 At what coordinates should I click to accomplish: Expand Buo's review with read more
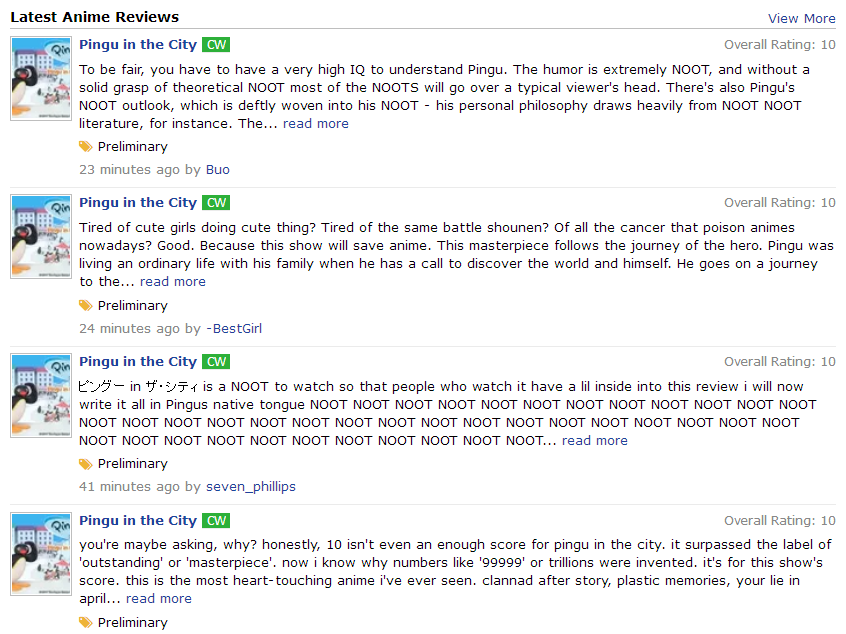click(x=315, y=124)
